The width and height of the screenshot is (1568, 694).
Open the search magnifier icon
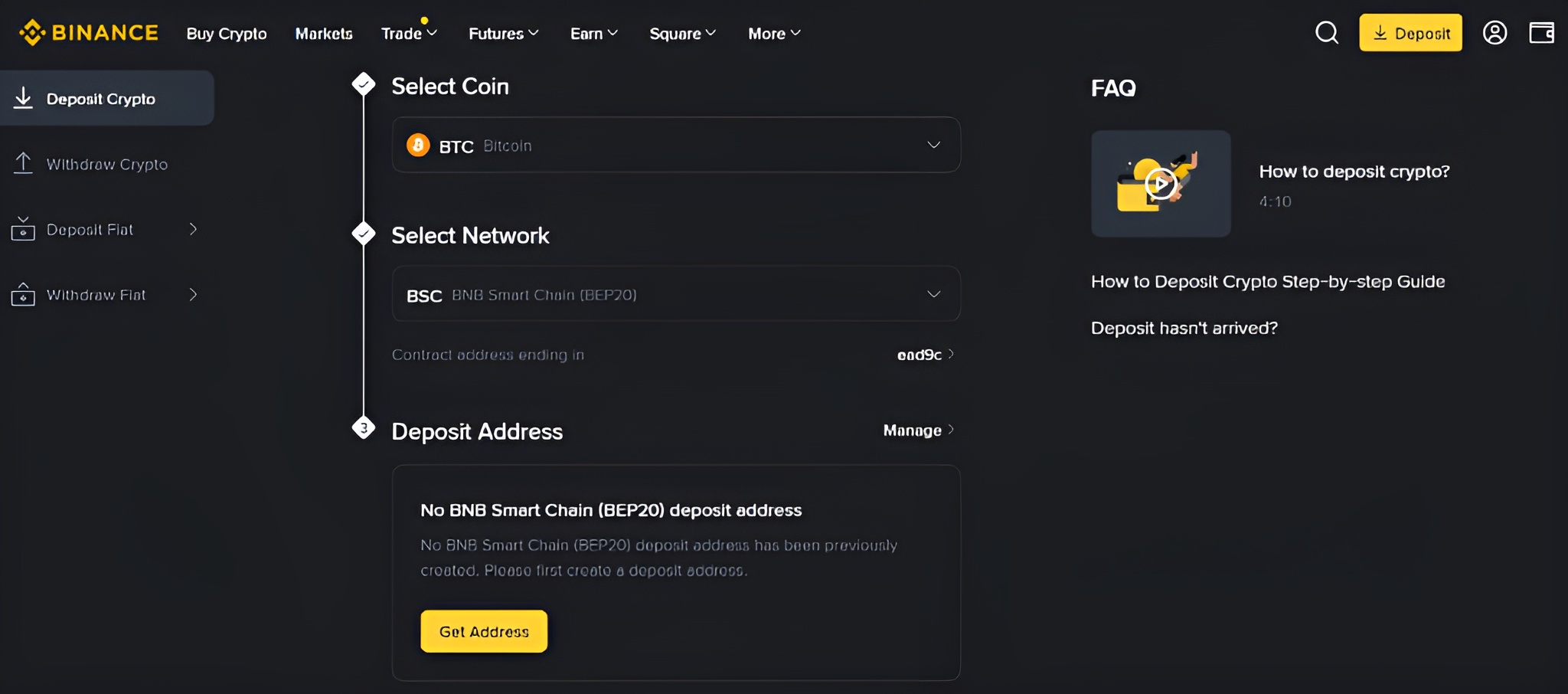tap(1327, 32)
